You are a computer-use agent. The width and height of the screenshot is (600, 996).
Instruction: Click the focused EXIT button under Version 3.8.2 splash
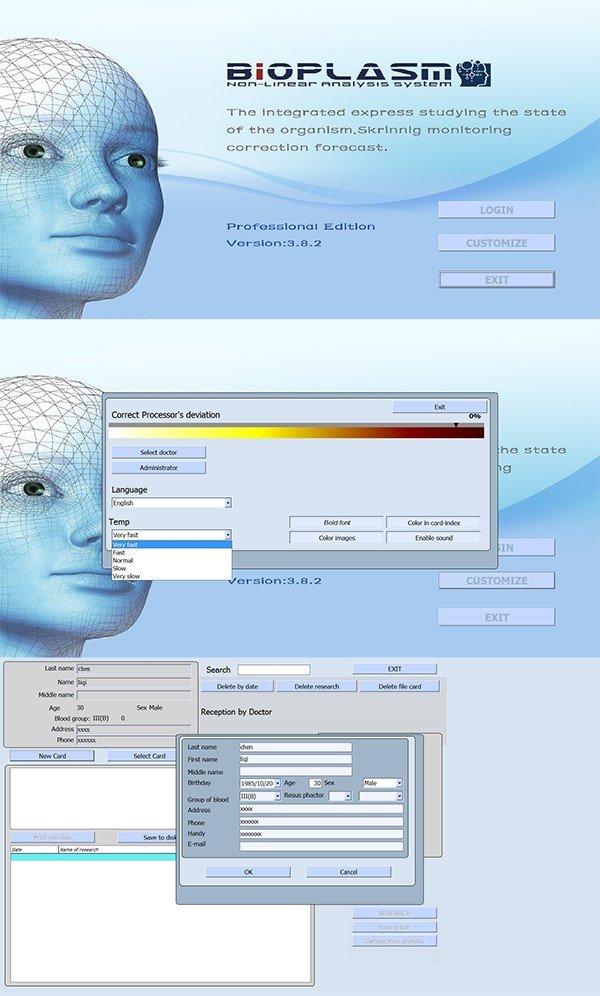[497, 279]
